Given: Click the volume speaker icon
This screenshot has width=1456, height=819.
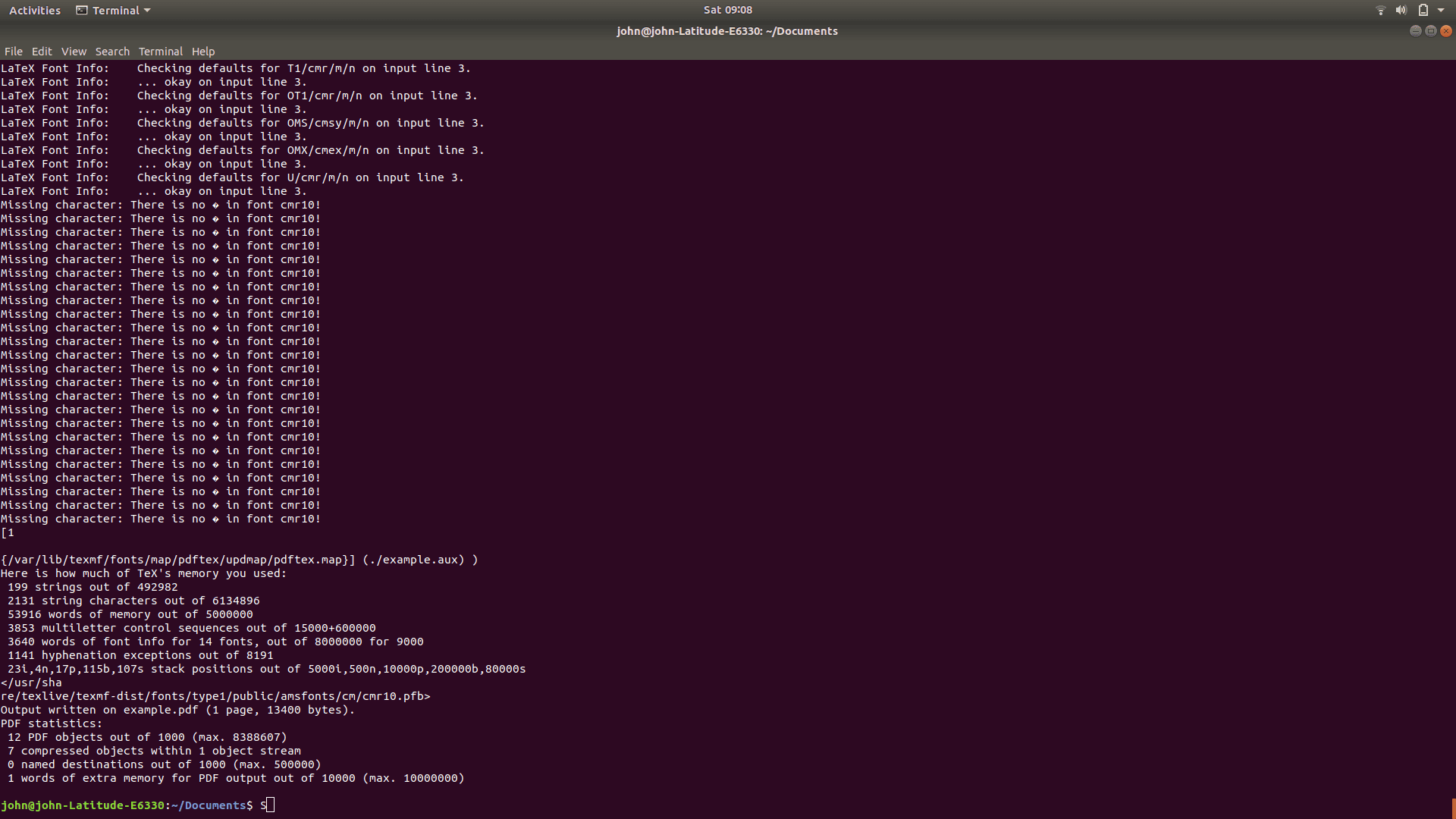Looking at the screenshot, I should 1401,11.
